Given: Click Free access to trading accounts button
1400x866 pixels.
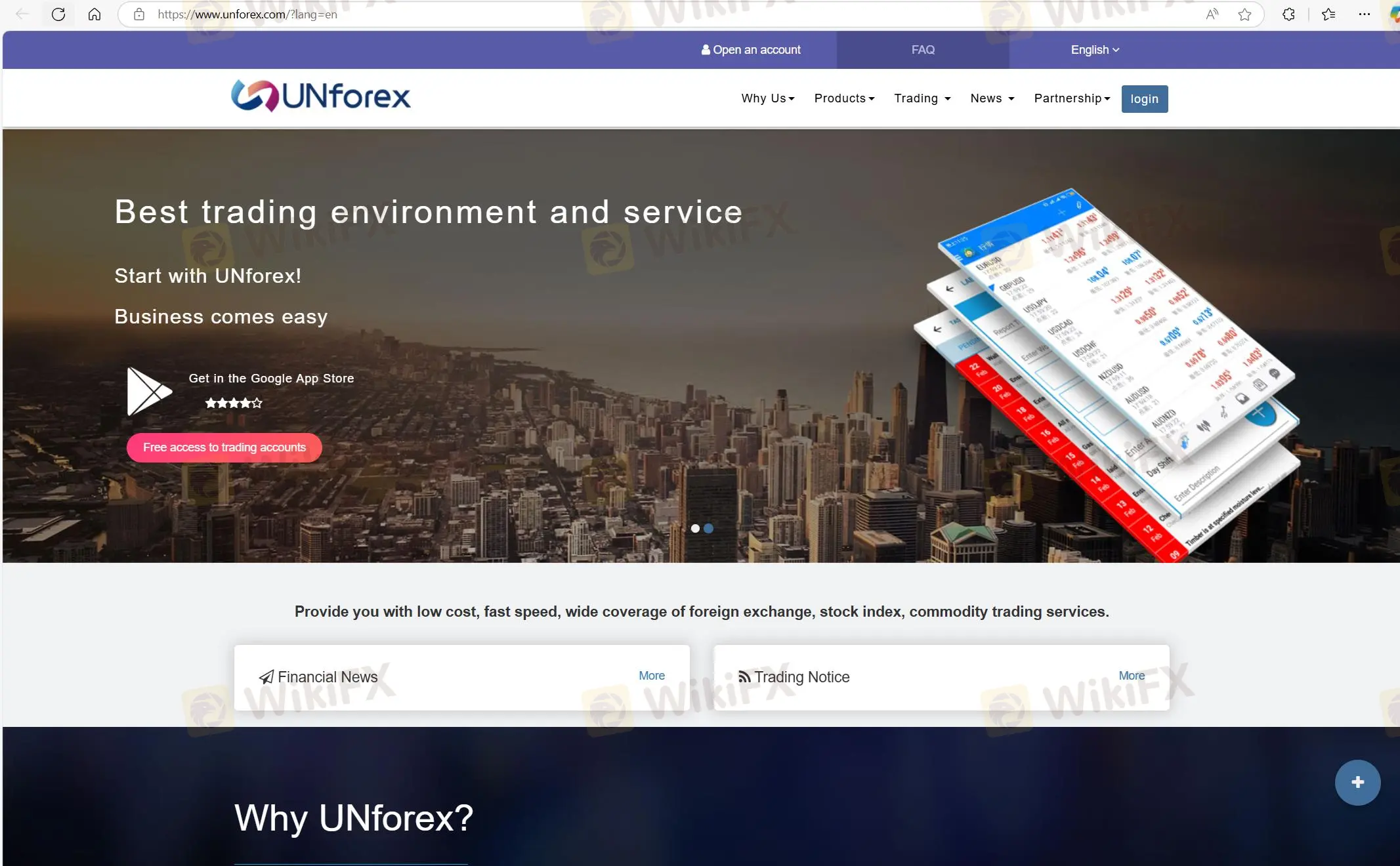Looking at the screenshot, I should pyautogui.click(x=224, y=447).
